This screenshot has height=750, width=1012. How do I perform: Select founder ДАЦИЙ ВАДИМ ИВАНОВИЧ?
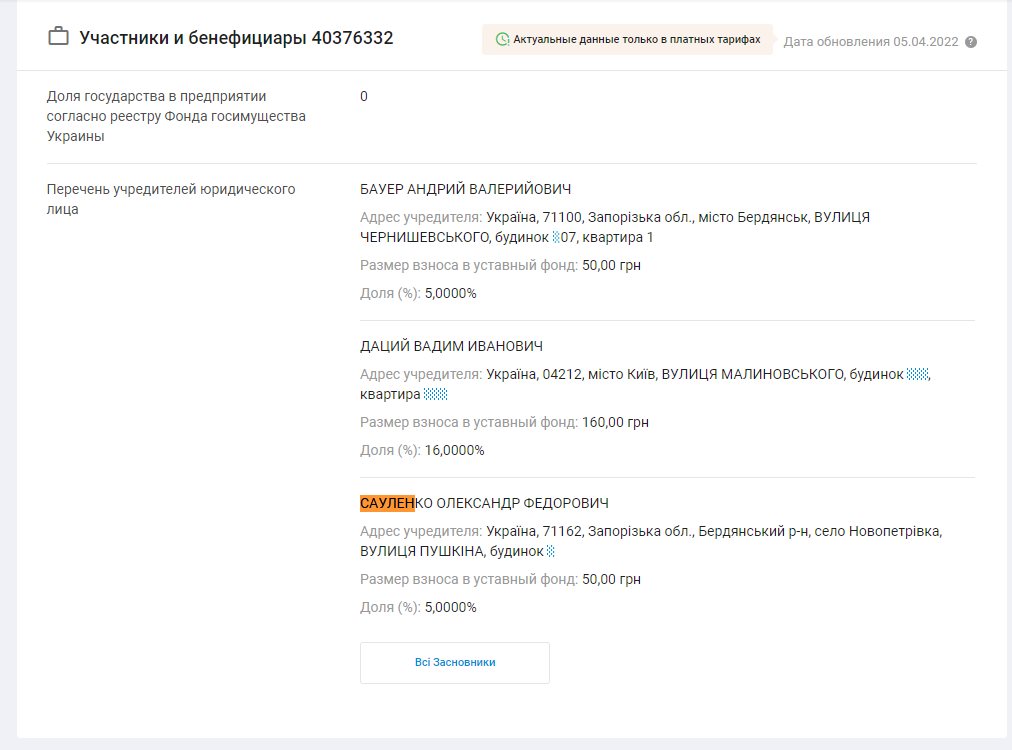pyautogui.click(x=451, y=346)
